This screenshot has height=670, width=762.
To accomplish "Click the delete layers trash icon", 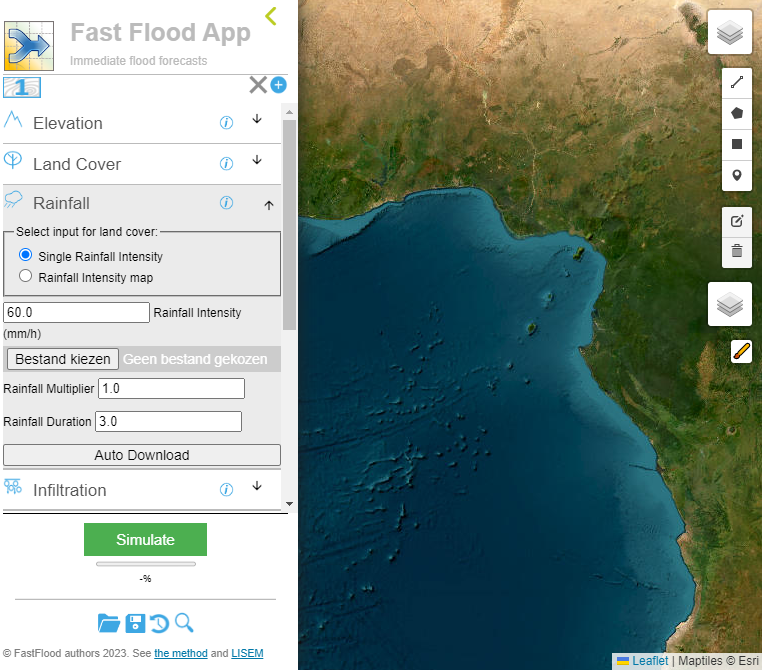I will (737, 251).
